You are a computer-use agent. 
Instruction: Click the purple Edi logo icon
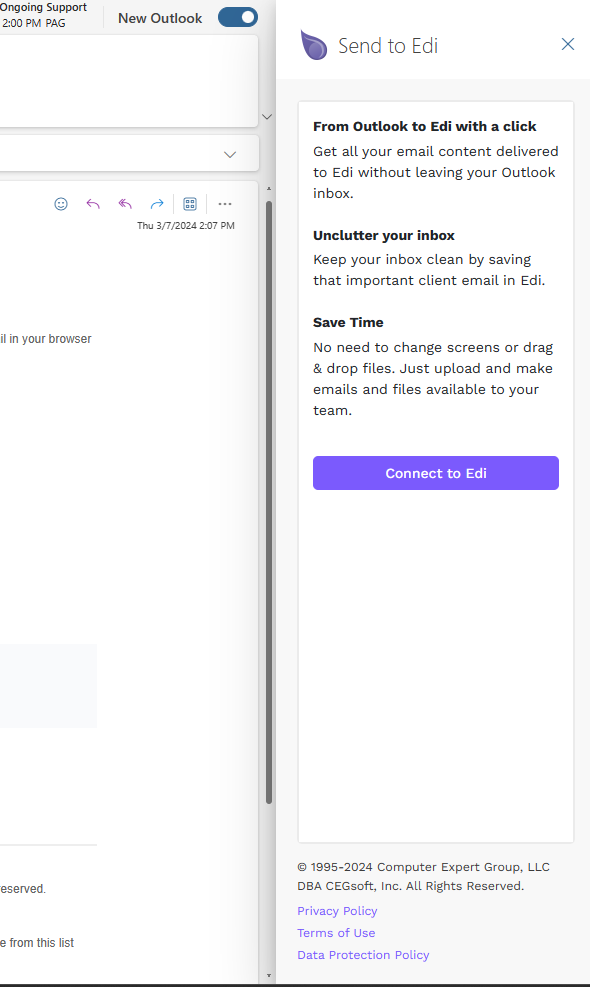tap(314, 45)
